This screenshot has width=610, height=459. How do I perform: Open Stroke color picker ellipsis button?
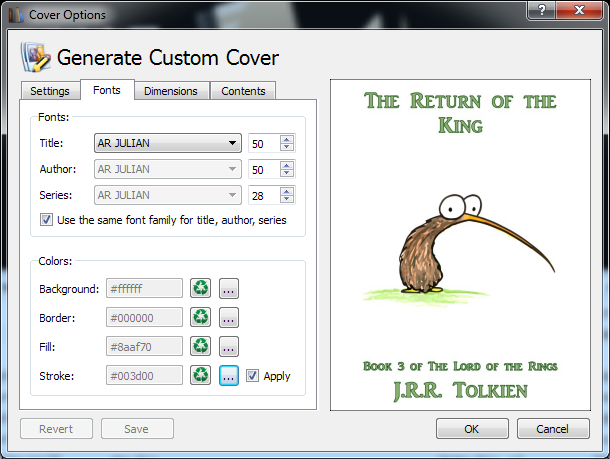[229, 375]
